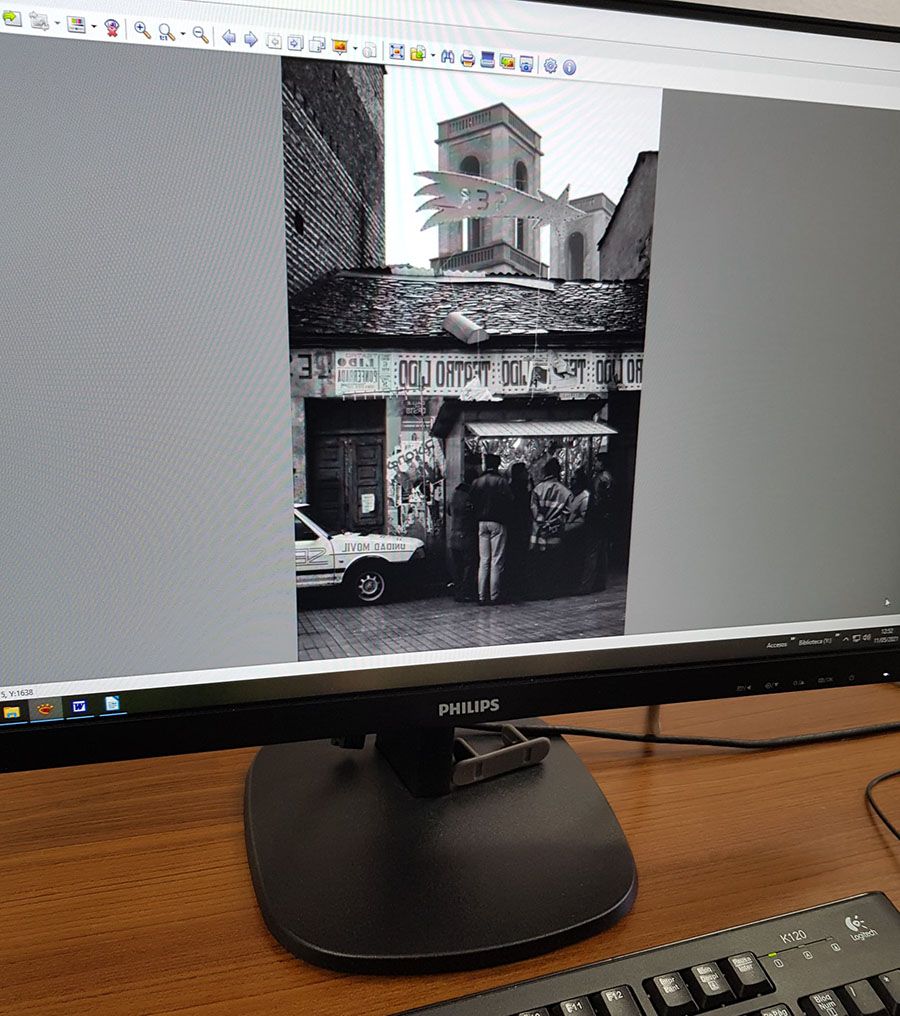Open search with the binoculars icon
This screenshot has height=1016, width=900.
point(448,56)
